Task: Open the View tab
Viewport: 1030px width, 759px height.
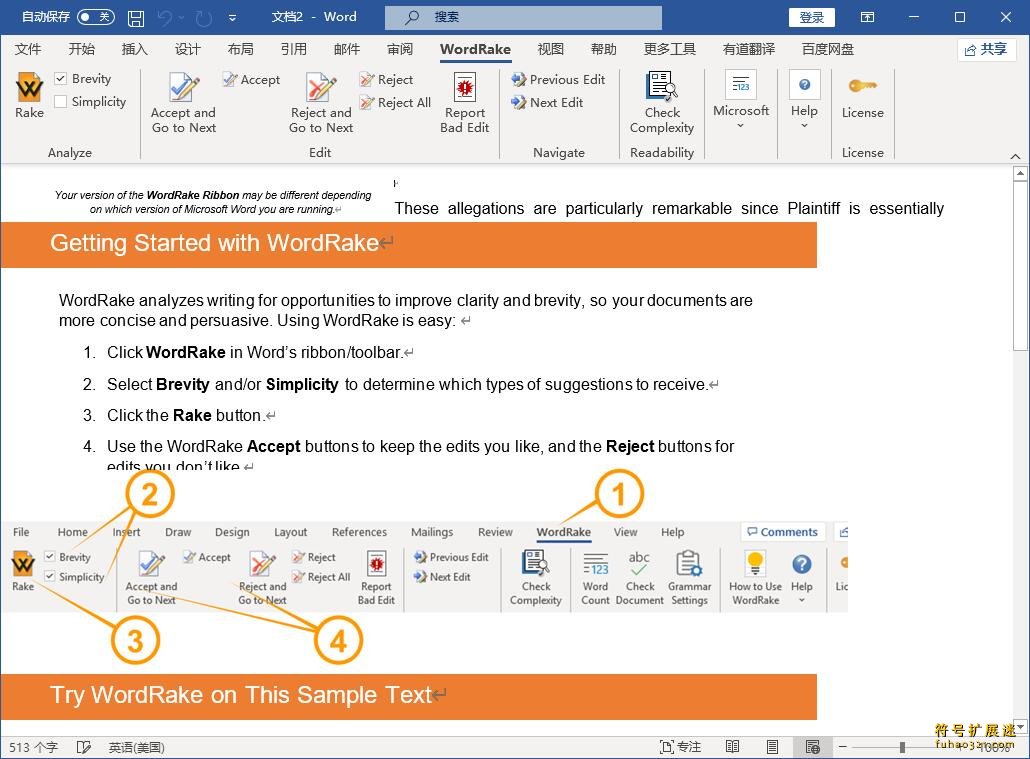Action: pyautogui.click(x=550, y=49)
